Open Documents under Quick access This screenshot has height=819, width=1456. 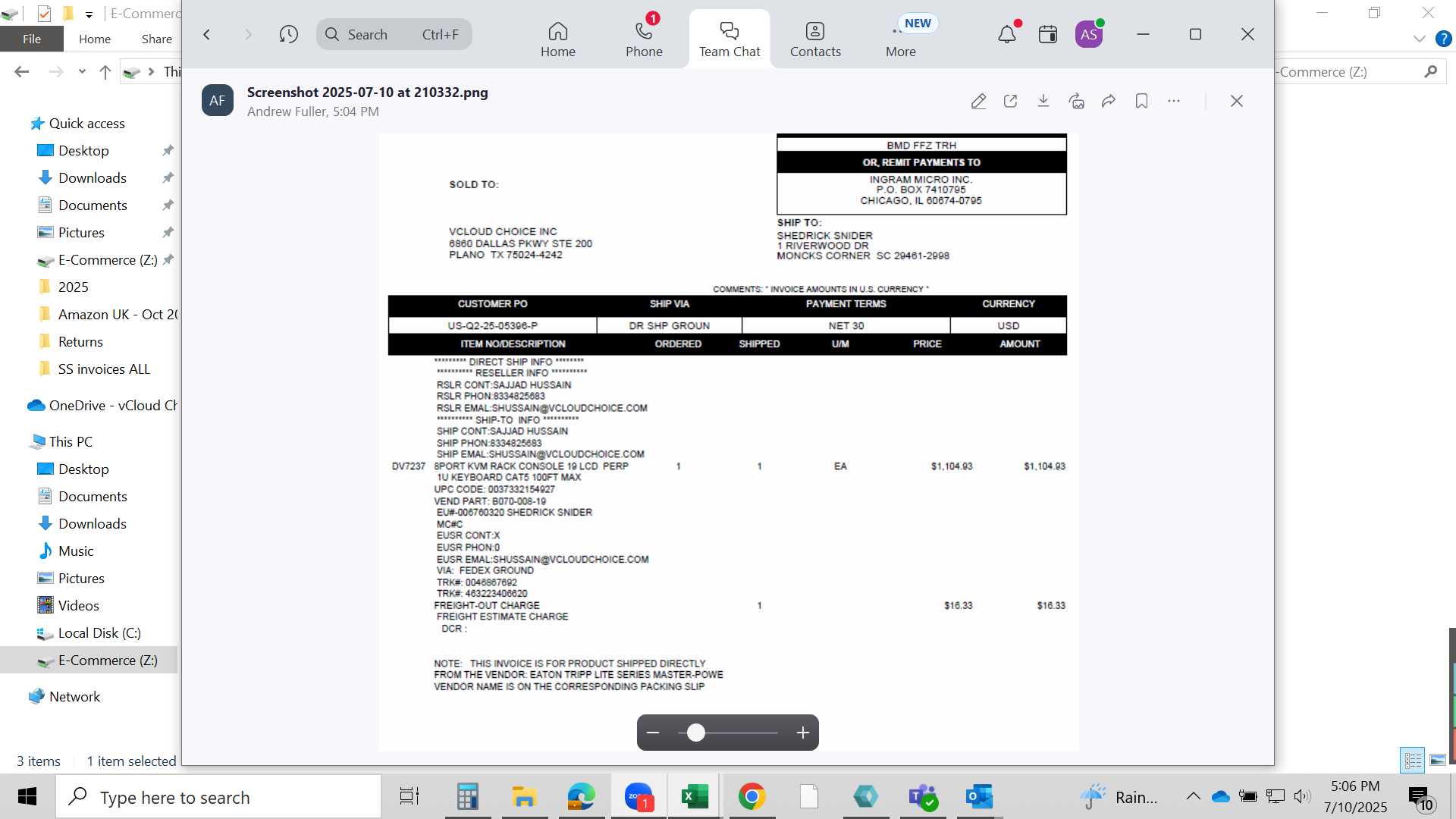(93, 206)
